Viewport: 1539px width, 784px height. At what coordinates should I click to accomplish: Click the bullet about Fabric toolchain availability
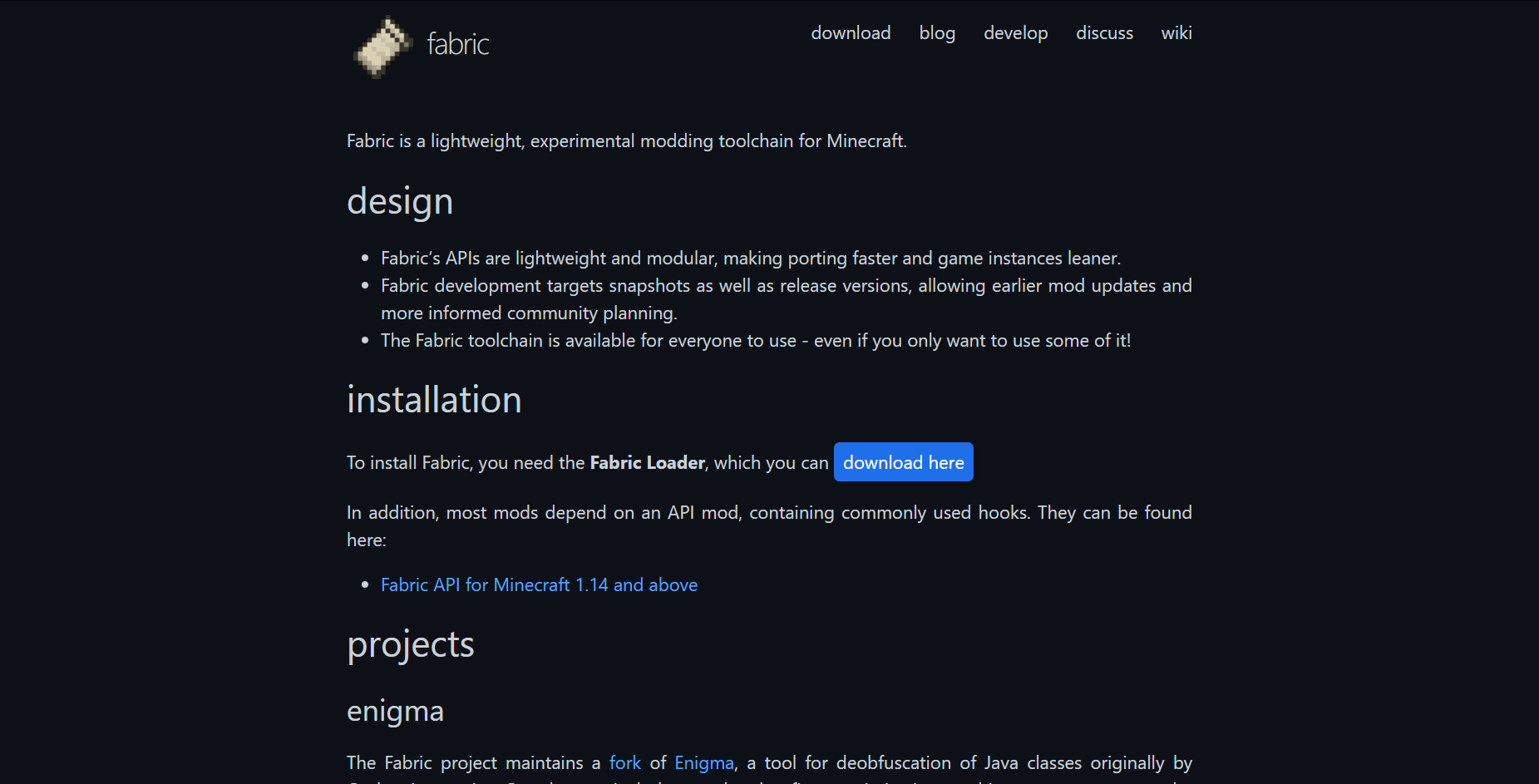click(756, 341)
